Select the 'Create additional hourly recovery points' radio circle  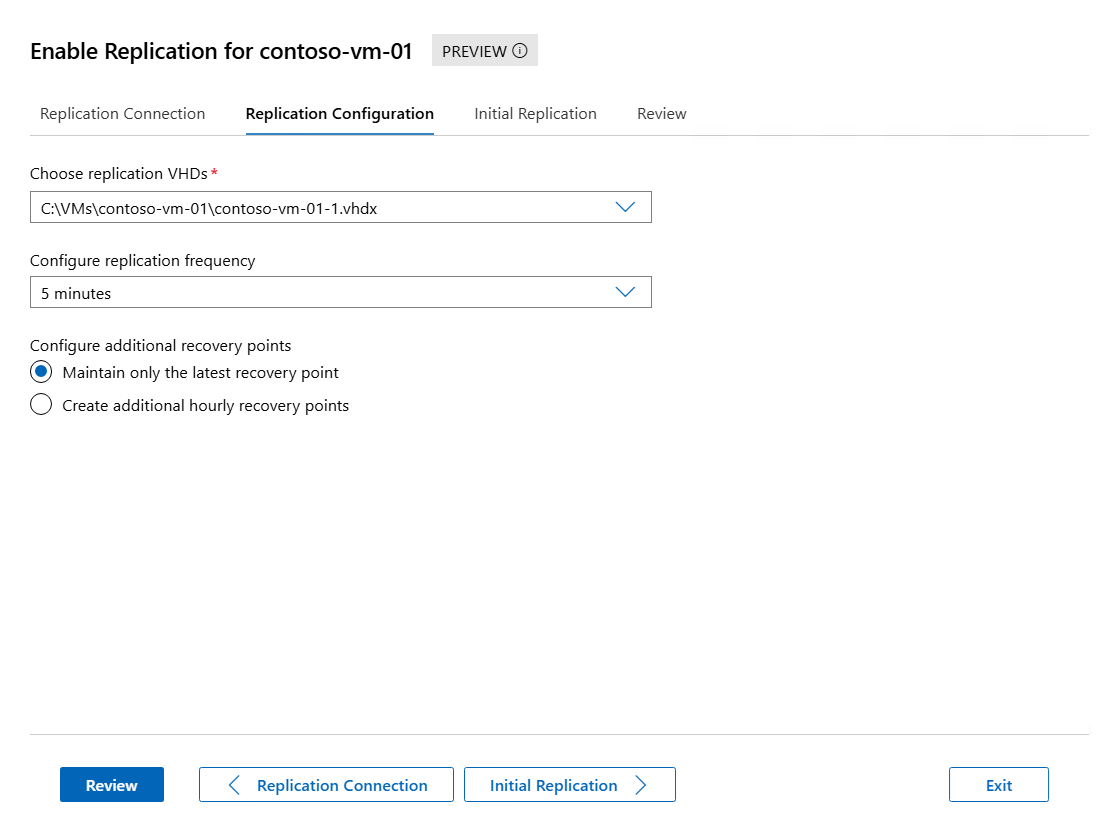click(41, 405)
